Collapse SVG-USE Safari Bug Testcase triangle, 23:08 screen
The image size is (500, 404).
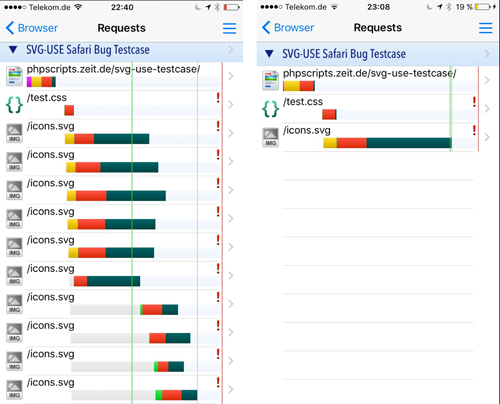click(269, 54)
